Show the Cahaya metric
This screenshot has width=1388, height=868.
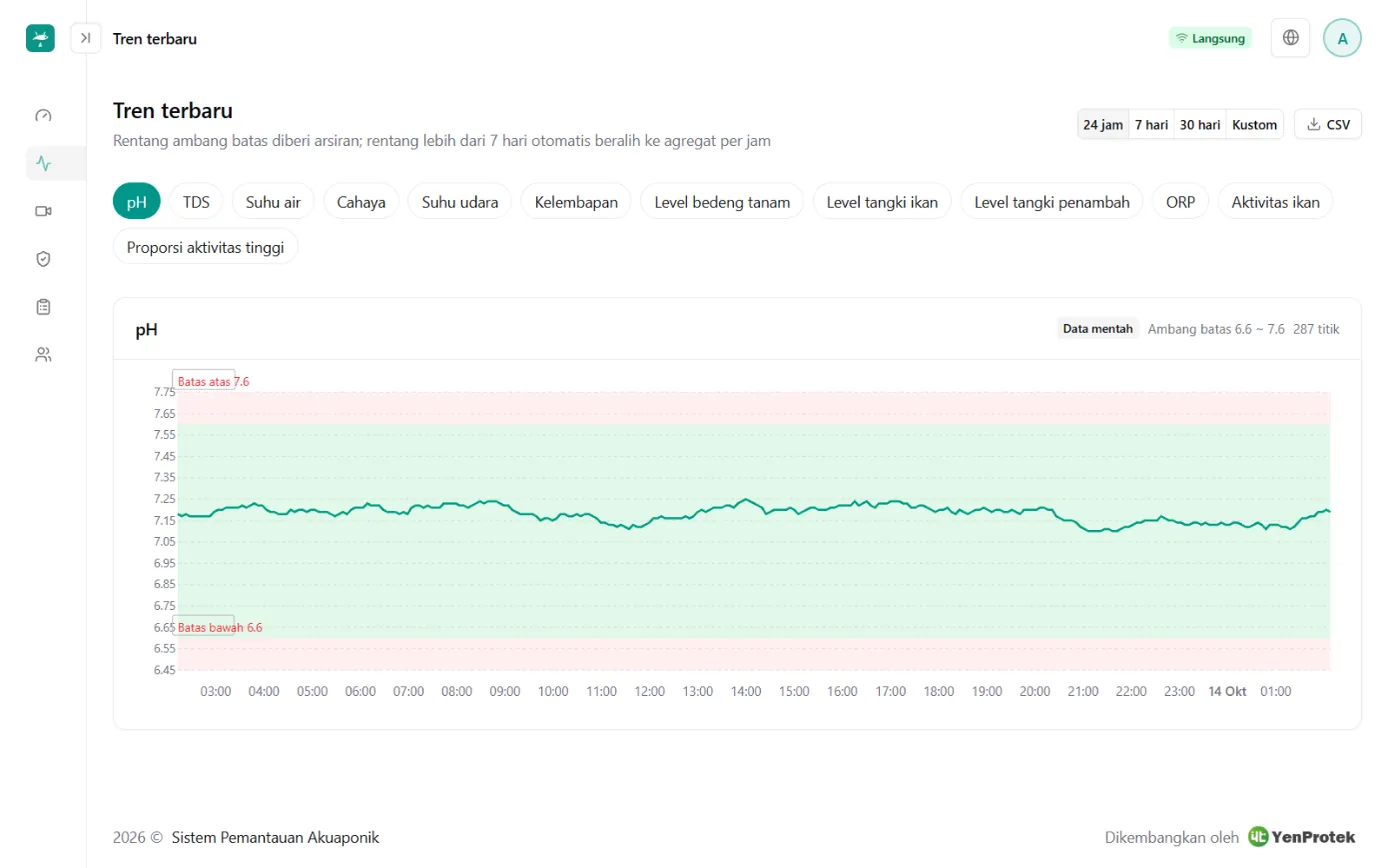(361, 201)
